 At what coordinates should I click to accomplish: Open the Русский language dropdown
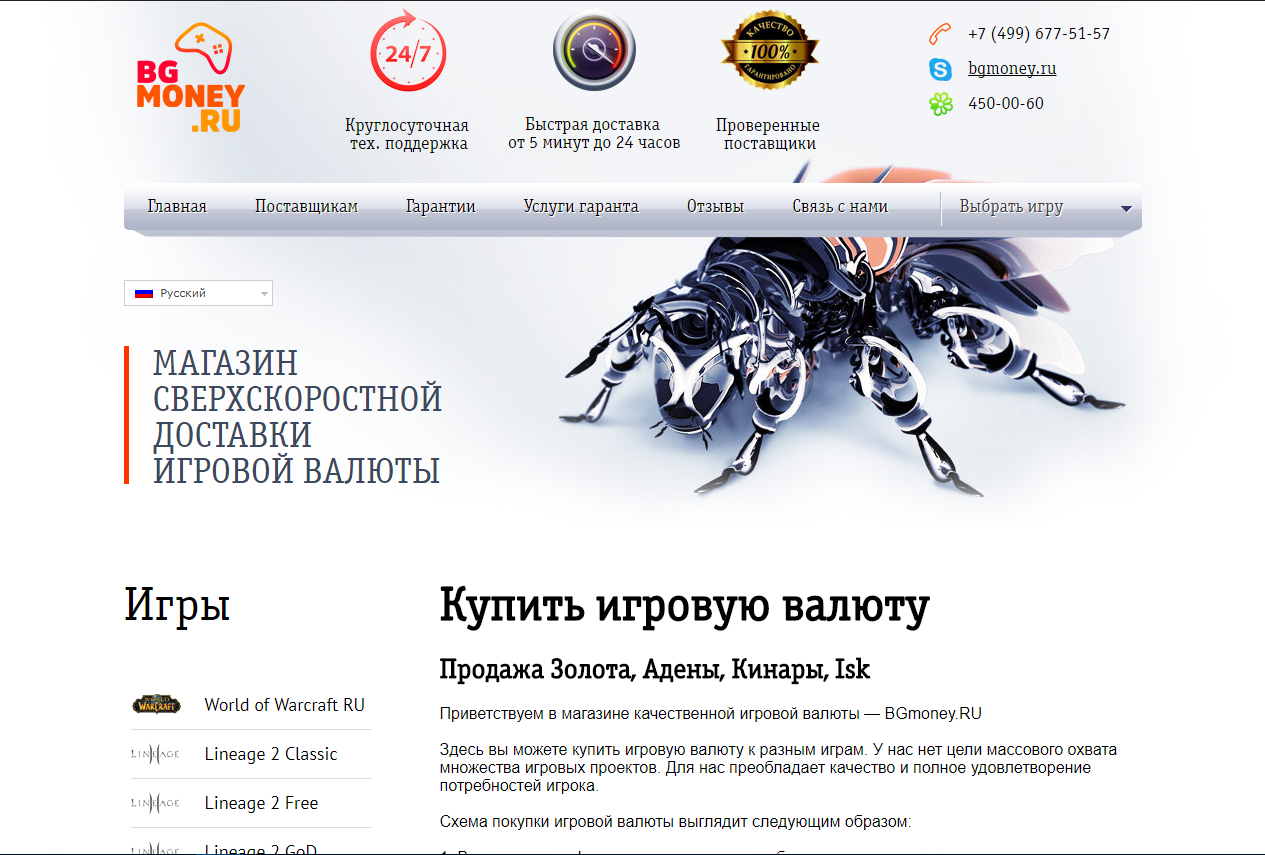(x=198, y=293)
